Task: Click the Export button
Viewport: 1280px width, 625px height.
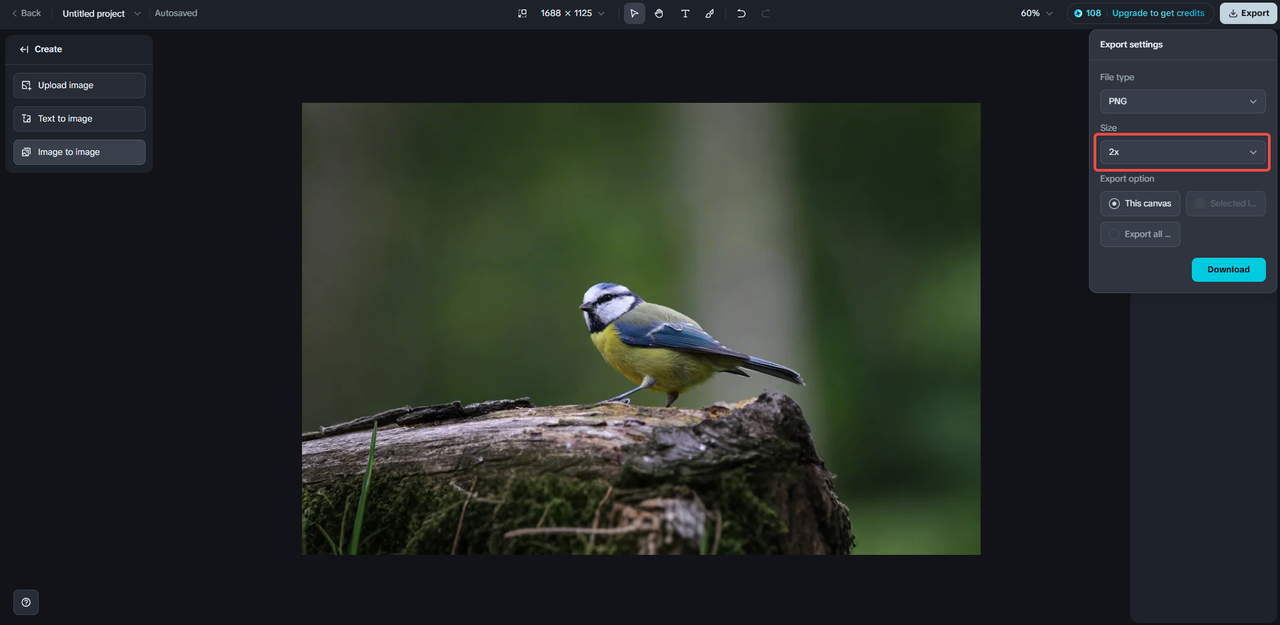Action: click(x=1248, y=13)
